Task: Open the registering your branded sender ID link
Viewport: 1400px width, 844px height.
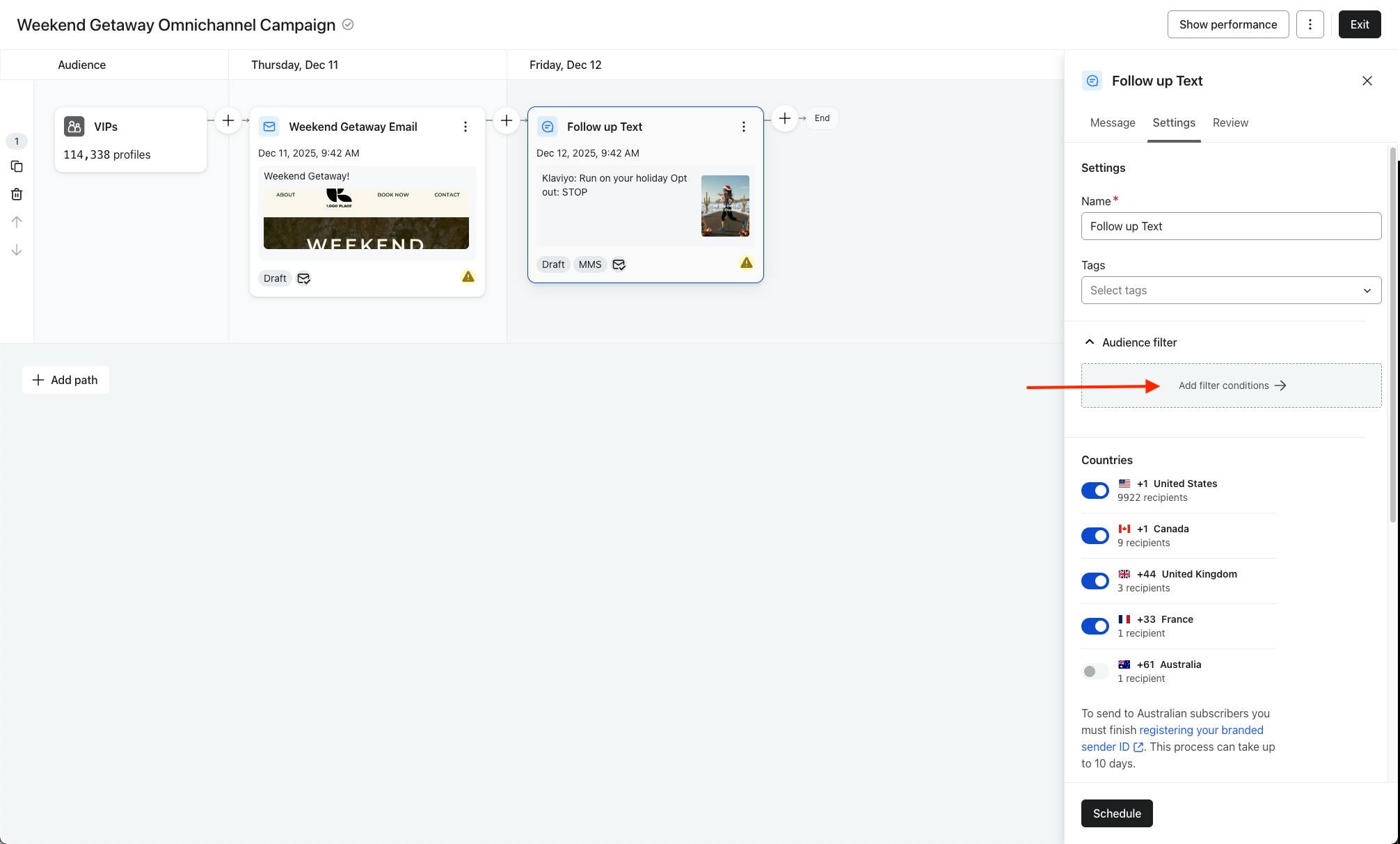Action: (1201, 730)
